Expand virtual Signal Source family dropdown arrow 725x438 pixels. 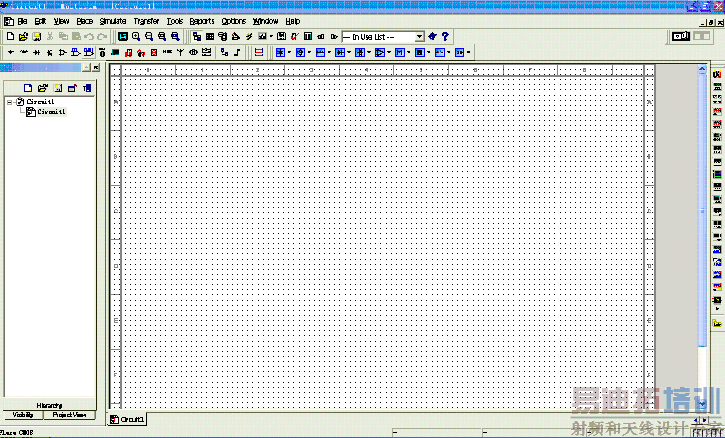tap(309, 52)
